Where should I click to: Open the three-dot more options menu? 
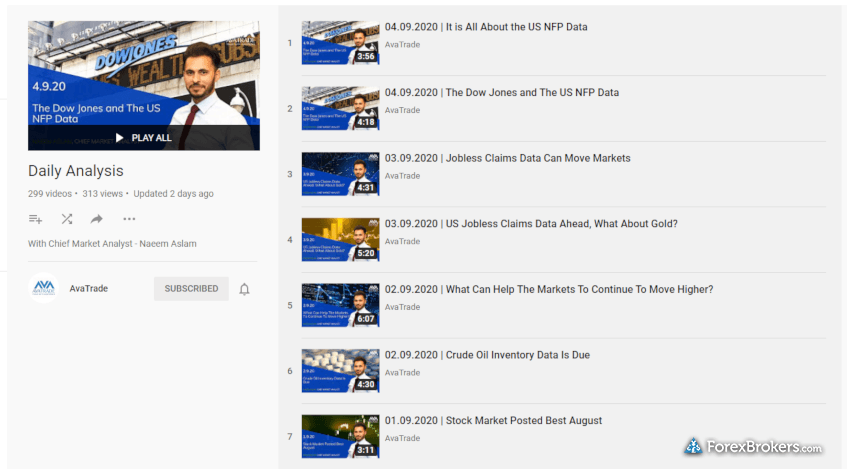tap(129, 219)
